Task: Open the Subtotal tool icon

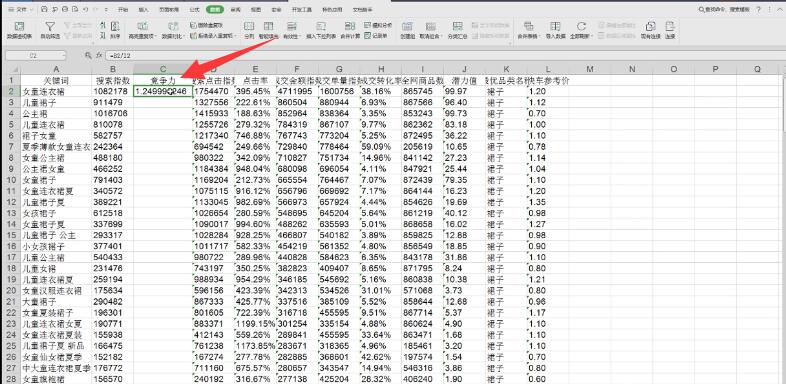Action: click(x=457, y=30)
